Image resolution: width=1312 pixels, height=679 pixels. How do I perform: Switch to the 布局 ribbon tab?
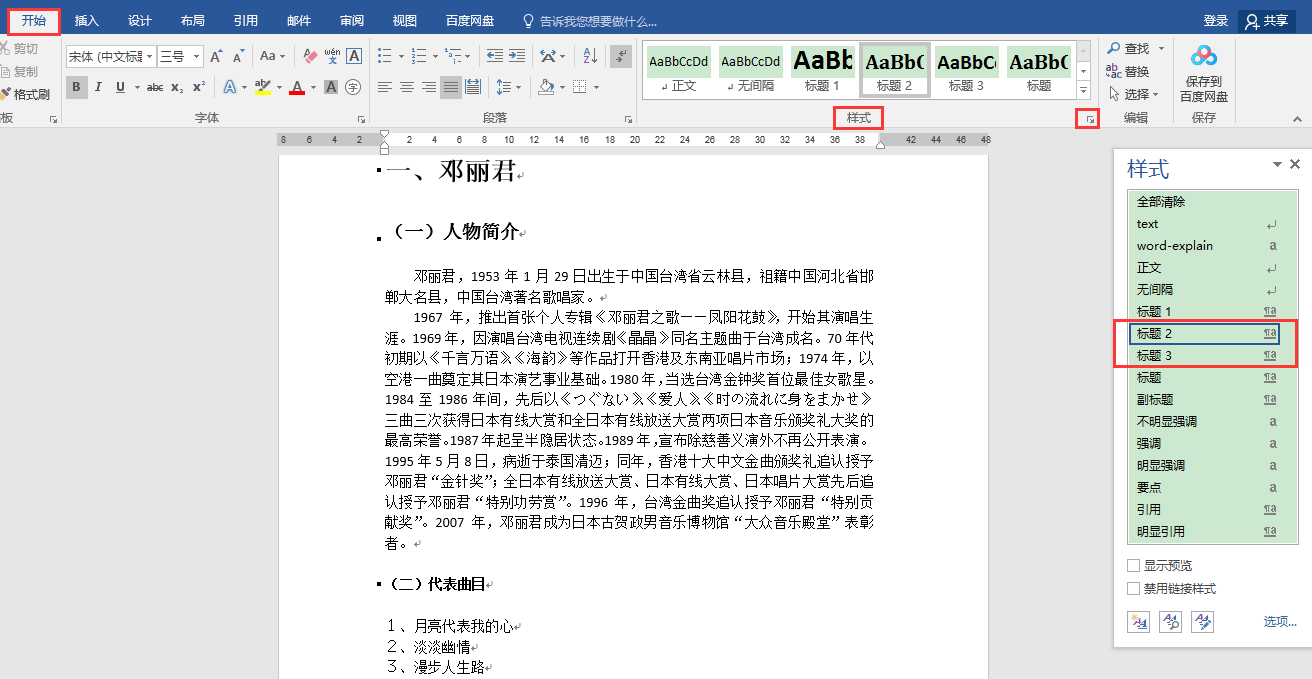(193, 21)
